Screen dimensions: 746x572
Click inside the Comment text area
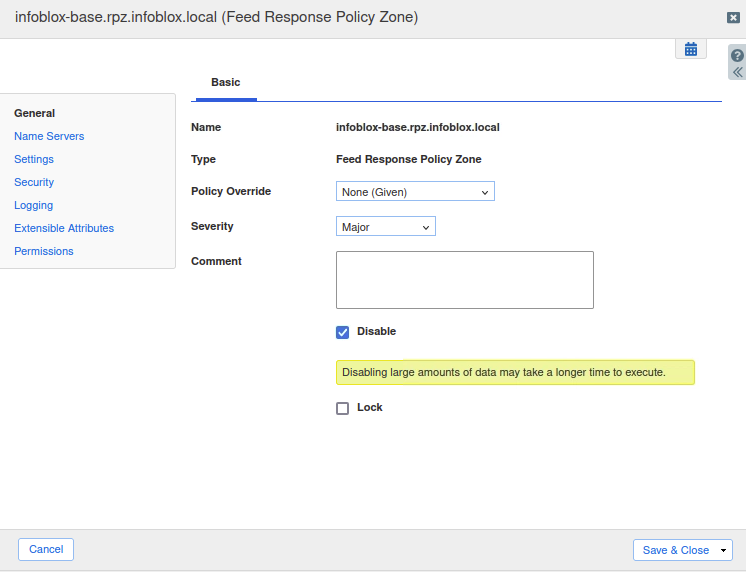[465, 280]
